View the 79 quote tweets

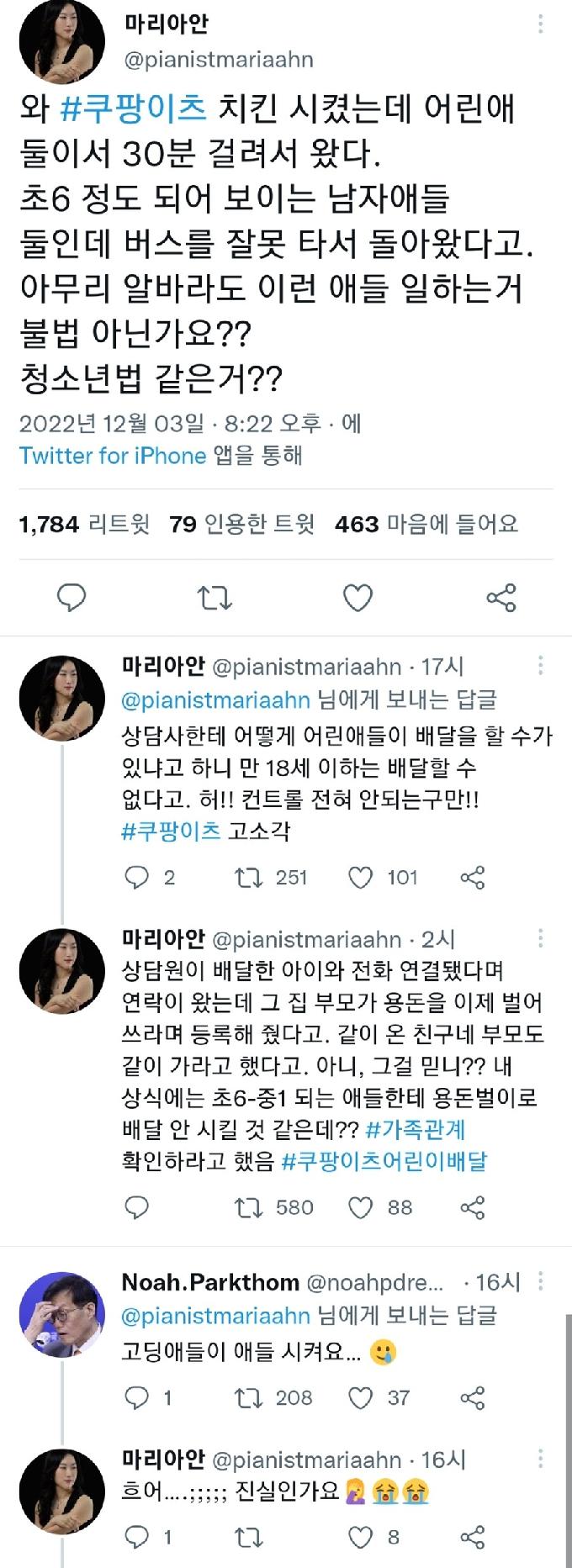[242, 525]
